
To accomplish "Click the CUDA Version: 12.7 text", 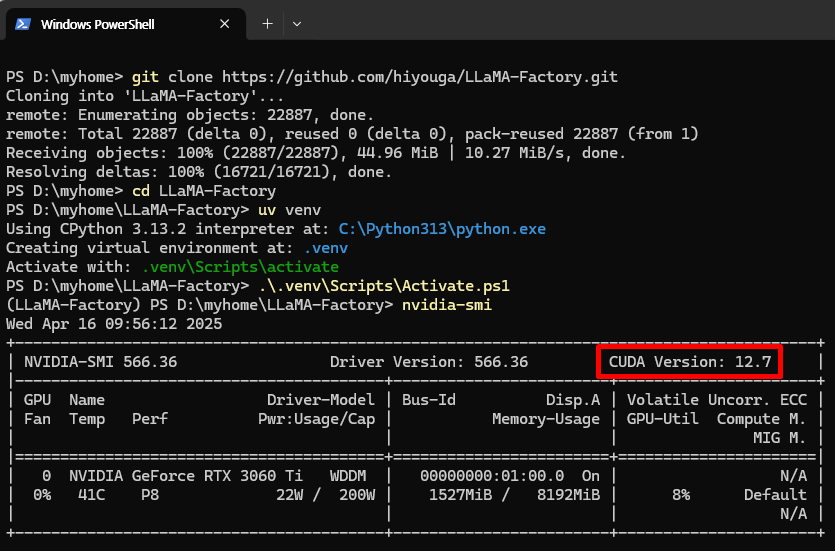I will (x=690, y=363).
